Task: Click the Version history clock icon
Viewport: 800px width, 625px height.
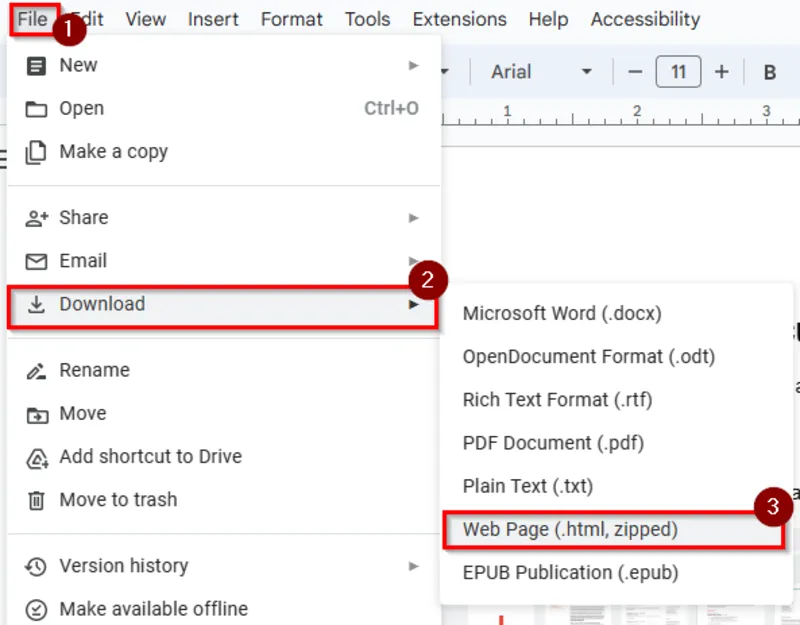Action: pos(33,565)
